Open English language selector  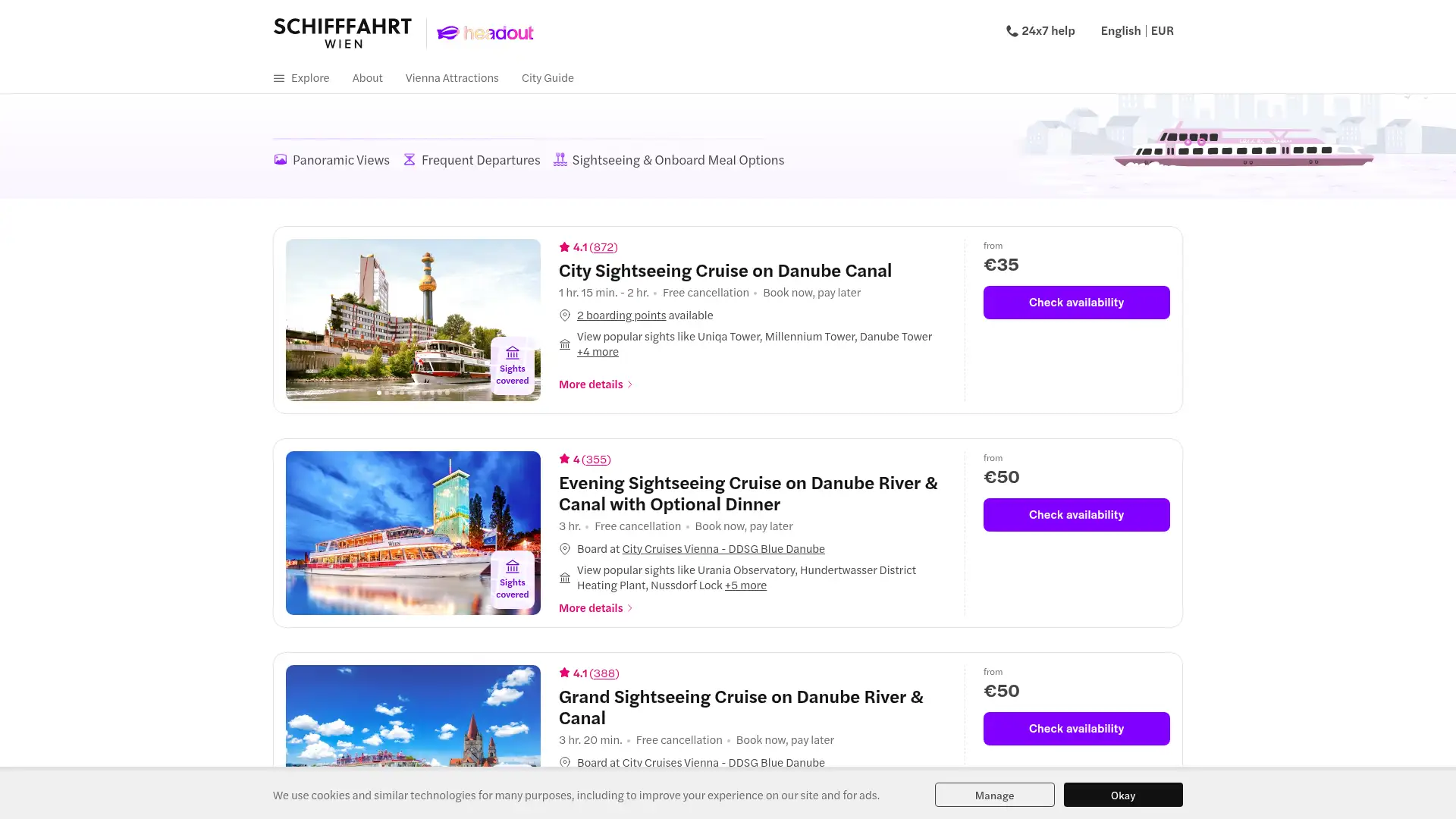pos(1120,30)
